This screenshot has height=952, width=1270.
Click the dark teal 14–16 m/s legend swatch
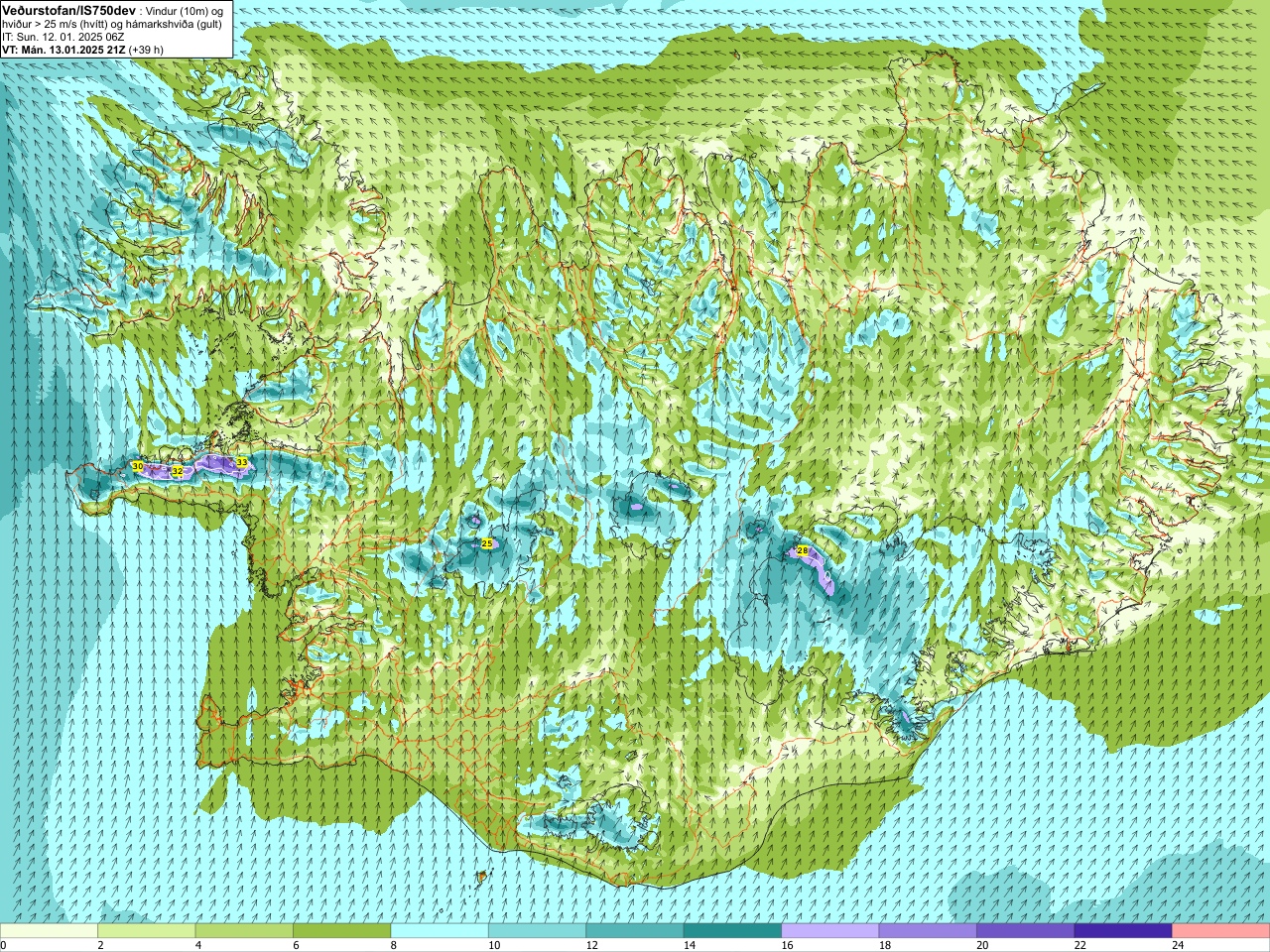[x=732, y=931]
